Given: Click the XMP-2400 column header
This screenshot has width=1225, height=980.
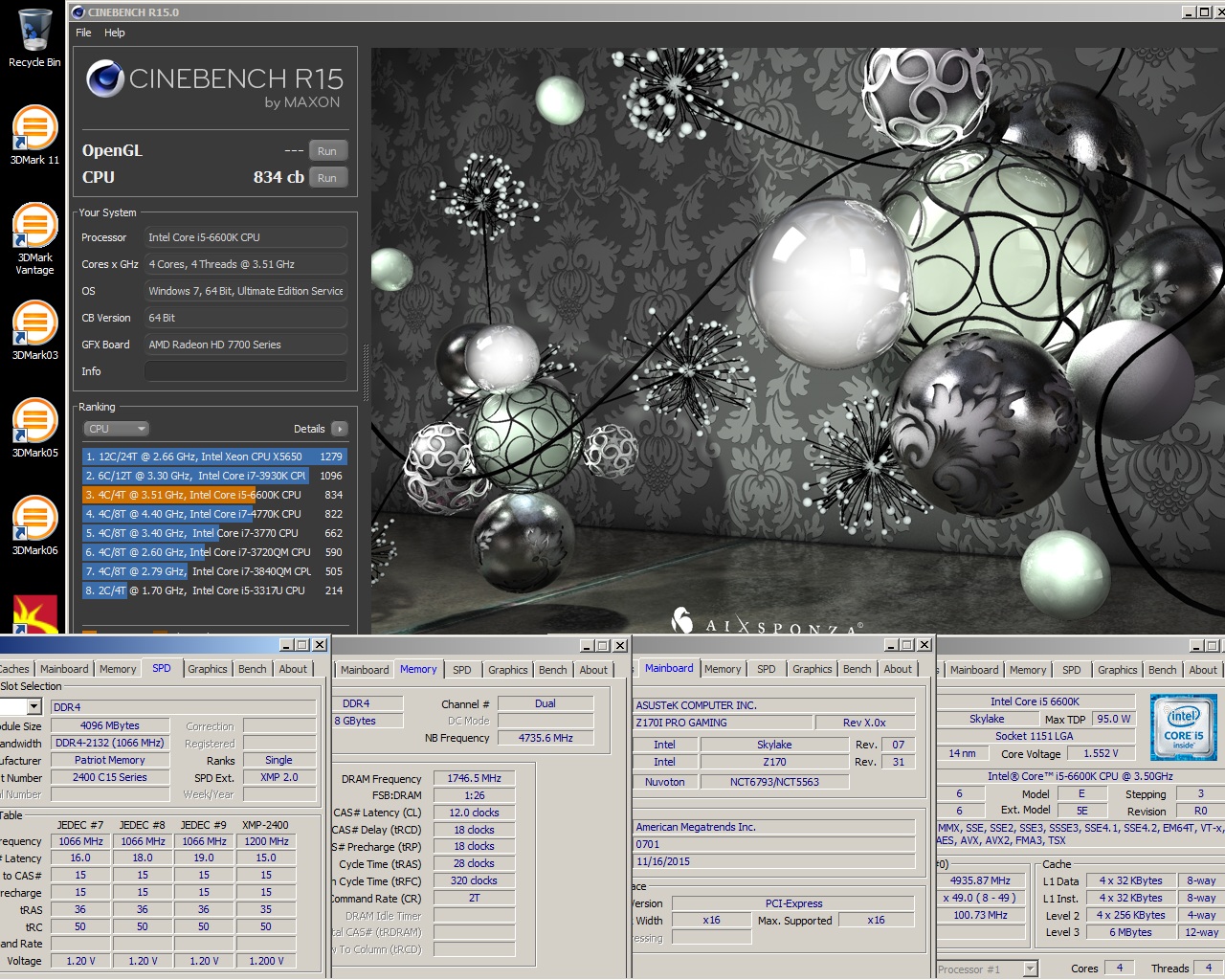Looking at the screenshot, I should (x=265, y=825).
